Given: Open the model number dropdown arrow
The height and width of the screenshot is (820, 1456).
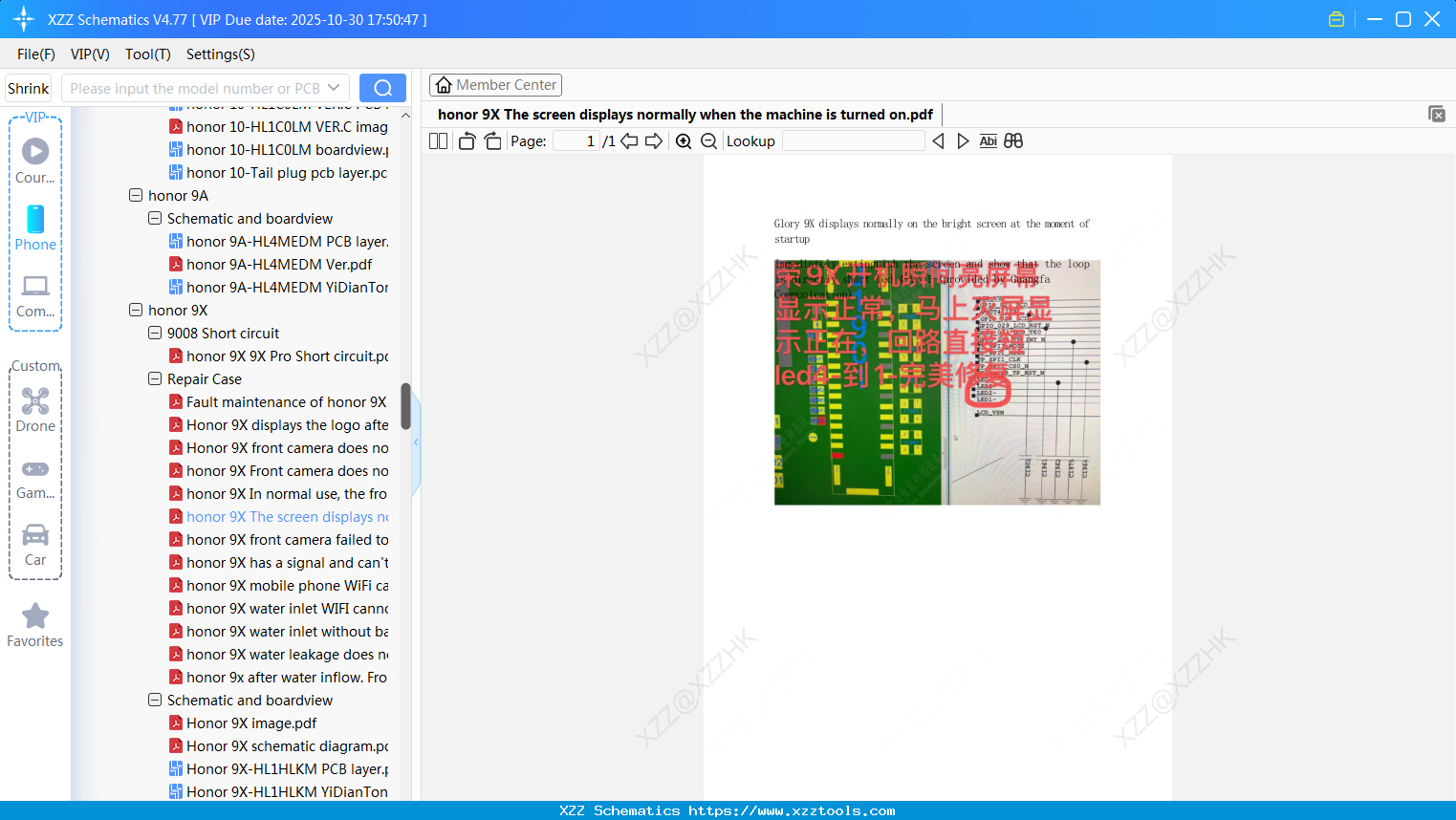Looking at the screenshot, I should [x=334, y=88].
